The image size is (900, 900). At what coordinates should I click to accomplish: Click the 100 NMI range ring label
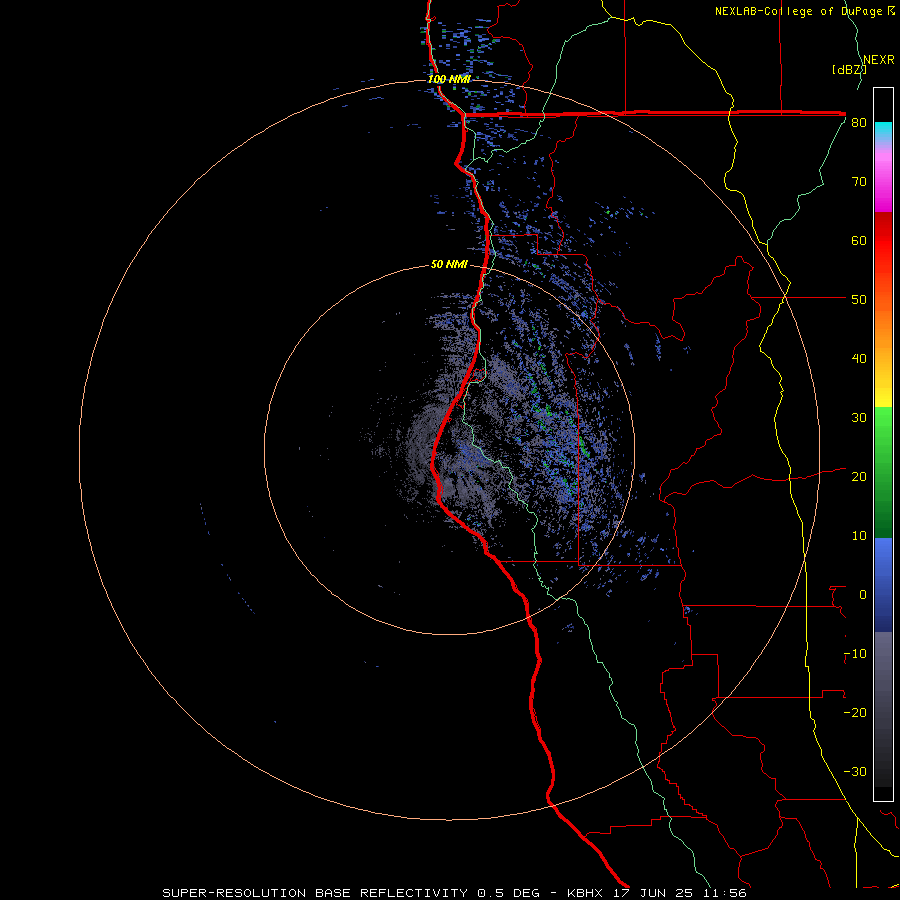[449, 79]
